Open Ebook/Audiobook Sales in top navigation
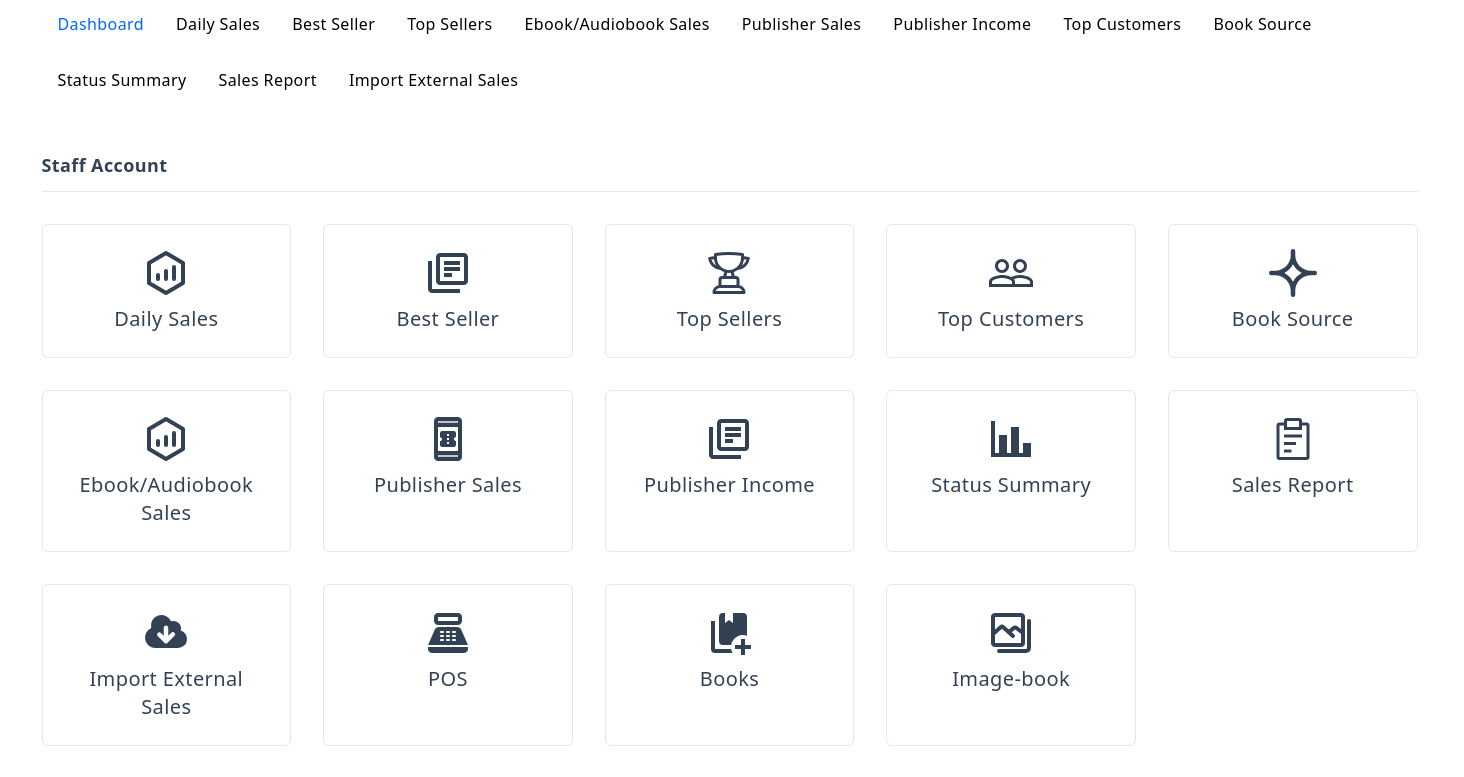This screenshot has width=1464, height=777. click(616, 24)
